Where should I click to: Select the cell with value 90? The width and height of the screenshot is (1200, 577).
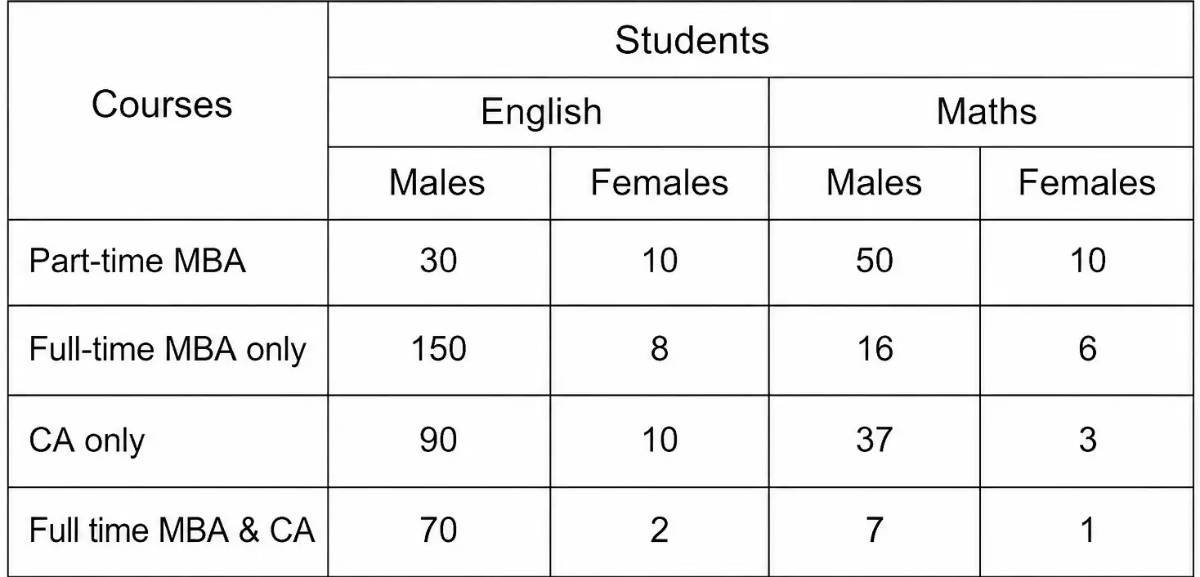(438, 440)
